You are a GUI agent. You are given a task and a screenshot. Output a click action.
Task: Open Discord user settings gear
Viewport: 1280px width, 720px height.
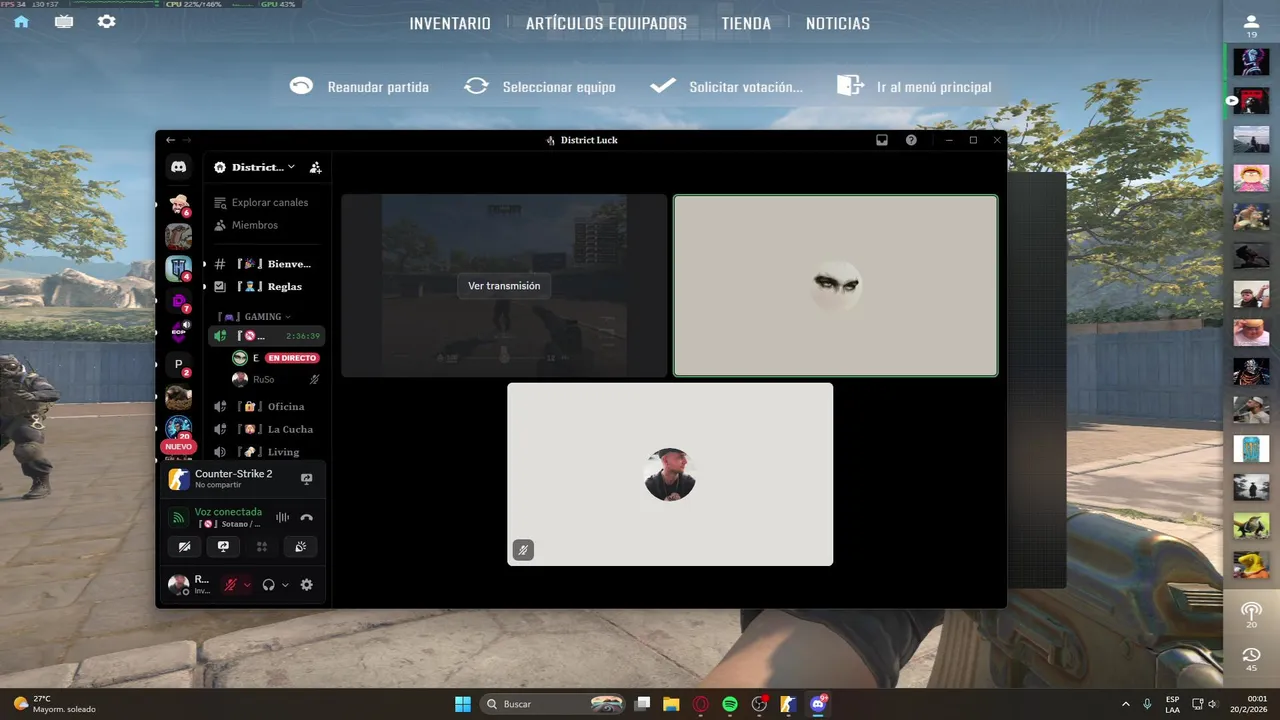[307, 585]
